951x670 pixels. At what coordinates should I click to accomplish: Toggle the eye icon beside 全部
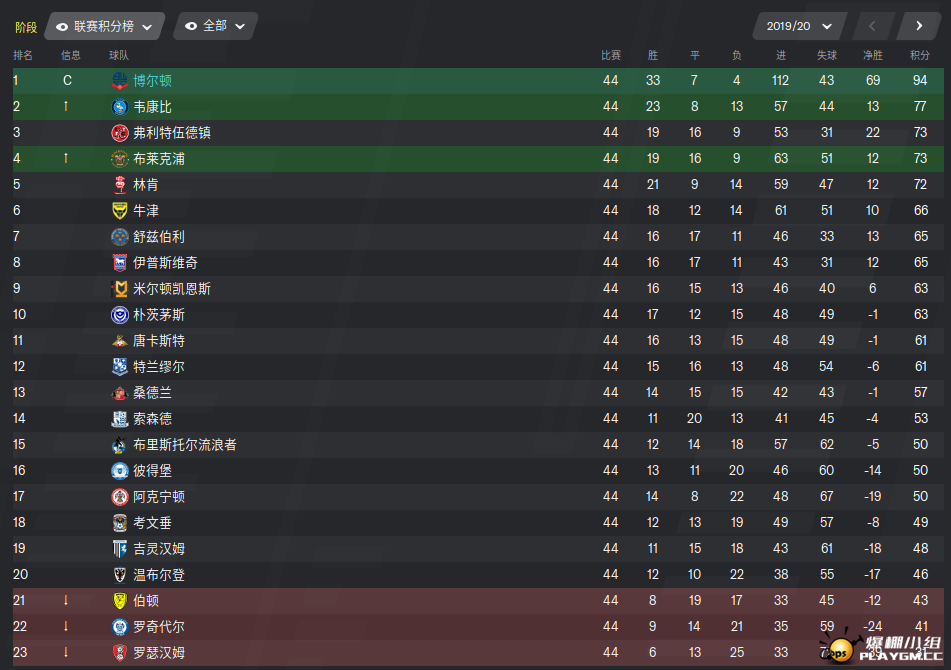click(x=191, y=26)
